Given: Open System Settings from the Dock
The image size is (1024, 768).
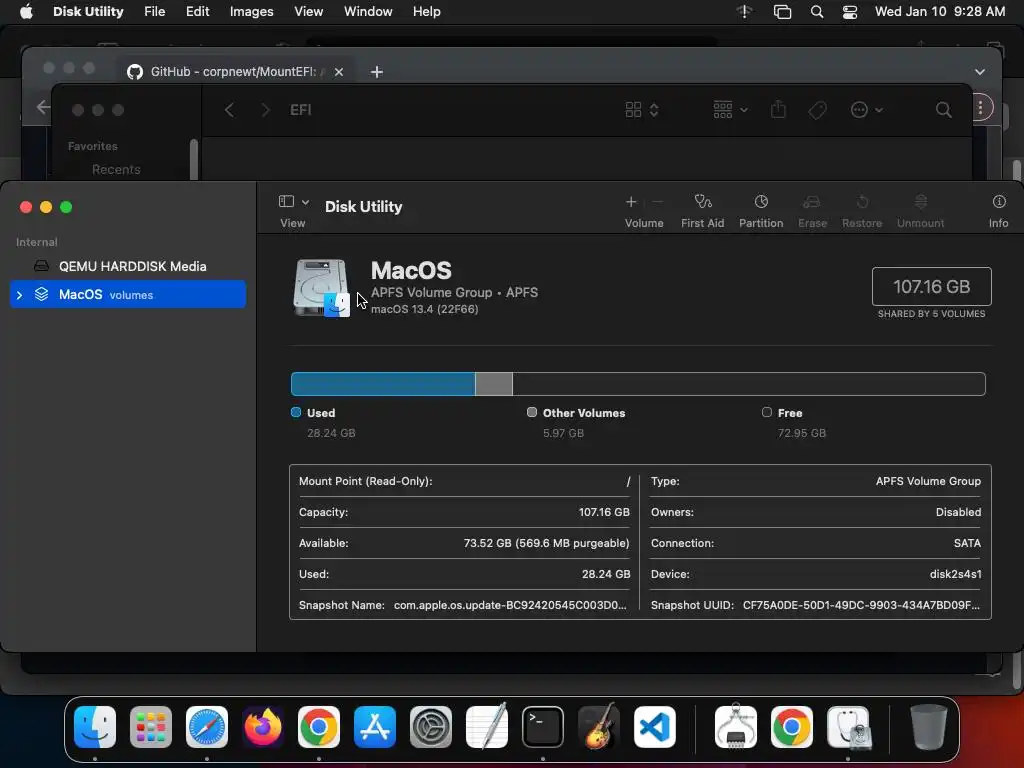Looking at the screenshot, I should 431,726.
